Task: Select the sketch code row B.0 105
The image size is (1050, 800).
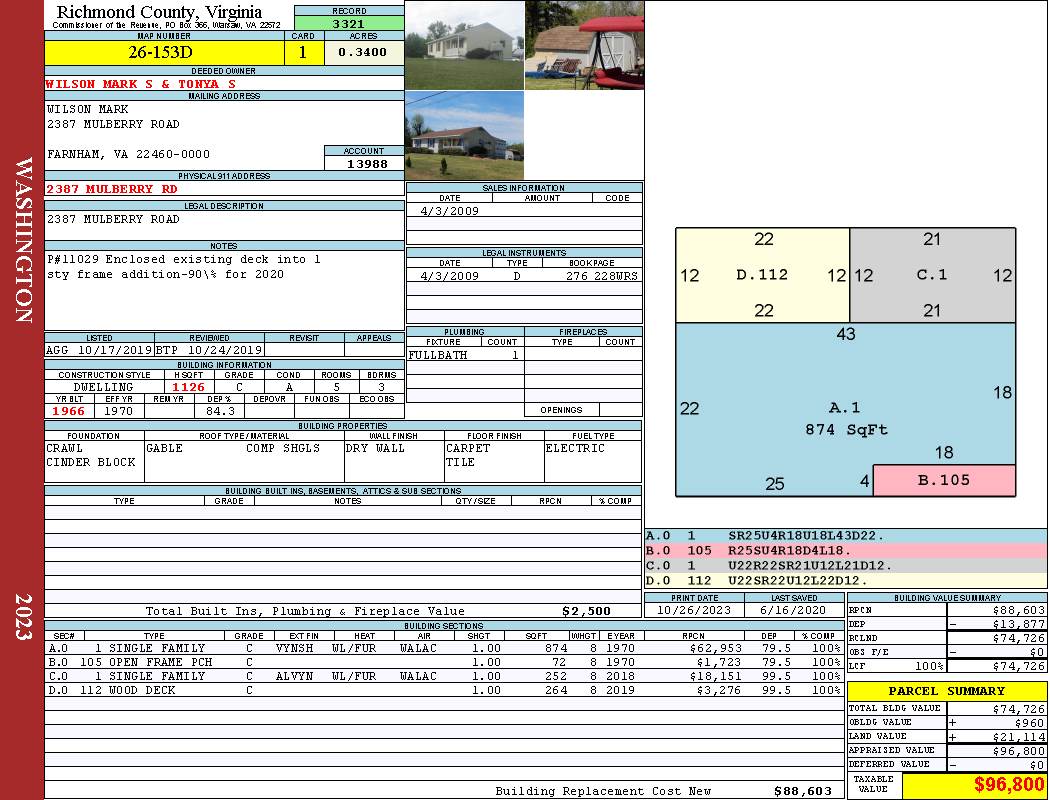Action: tap(845, 550)
